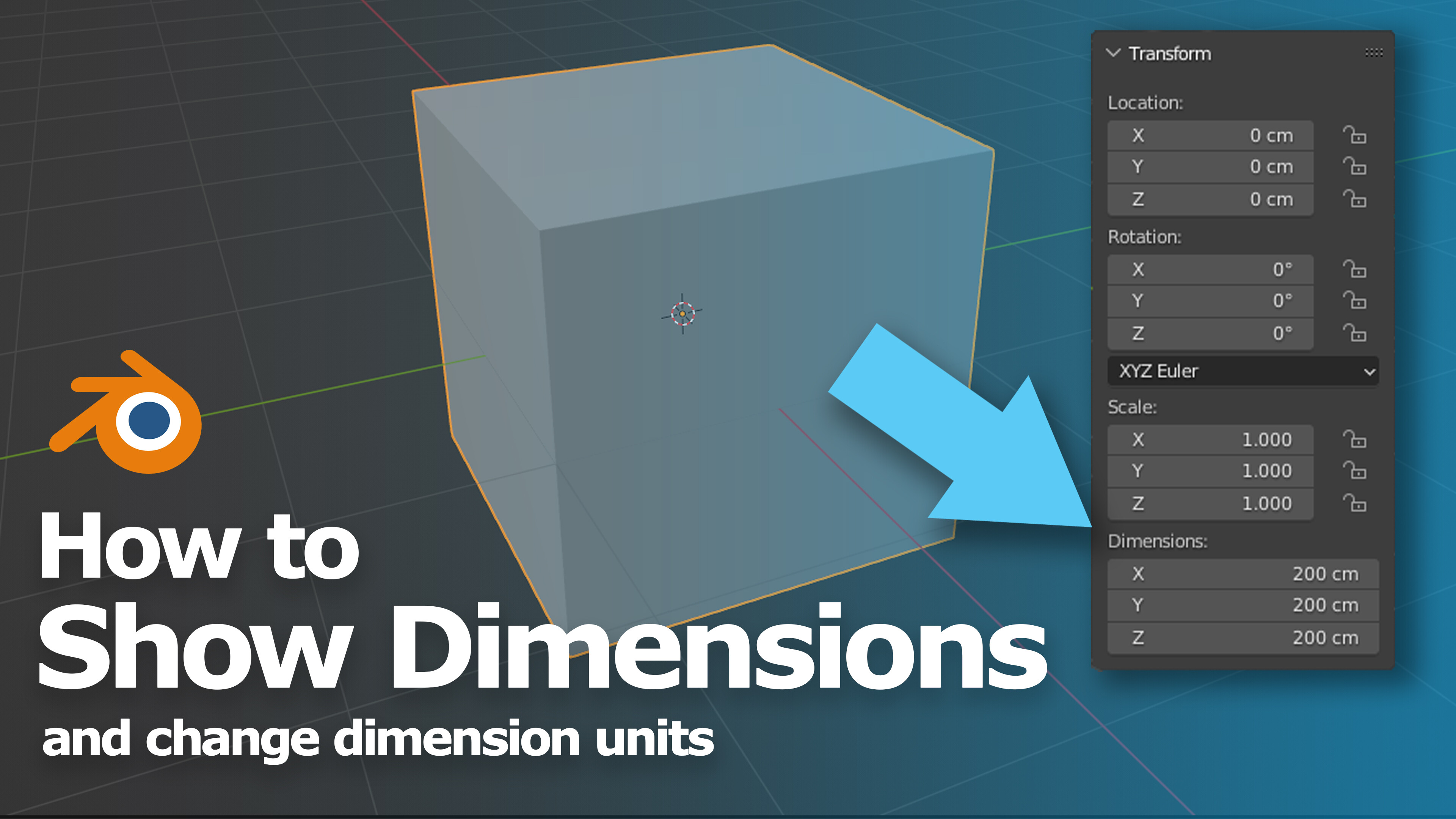Click the Scale X lock icon

(x=1354, y=440)
